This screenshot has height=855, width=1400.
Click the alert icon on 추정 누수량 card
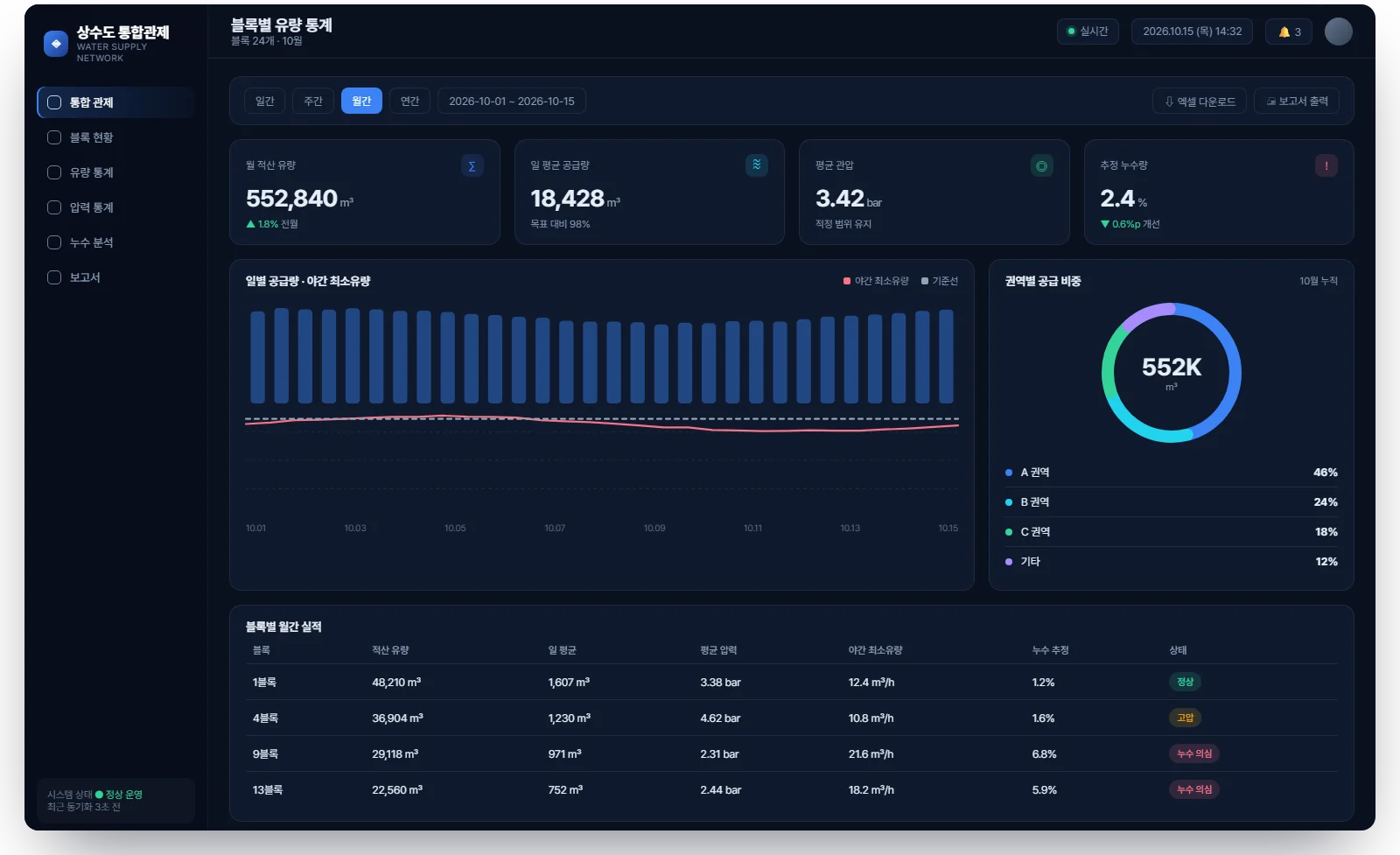coord(1326,165)
